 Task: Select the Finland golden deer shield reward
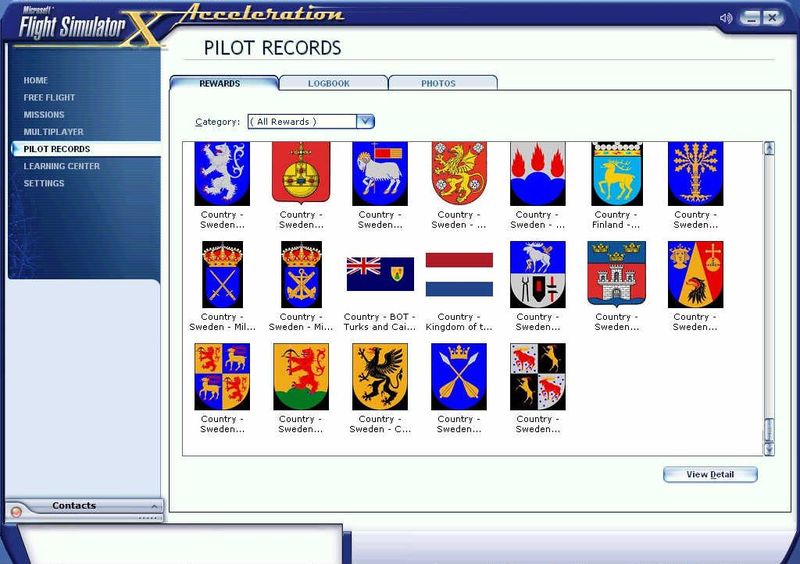pos(617,174)
